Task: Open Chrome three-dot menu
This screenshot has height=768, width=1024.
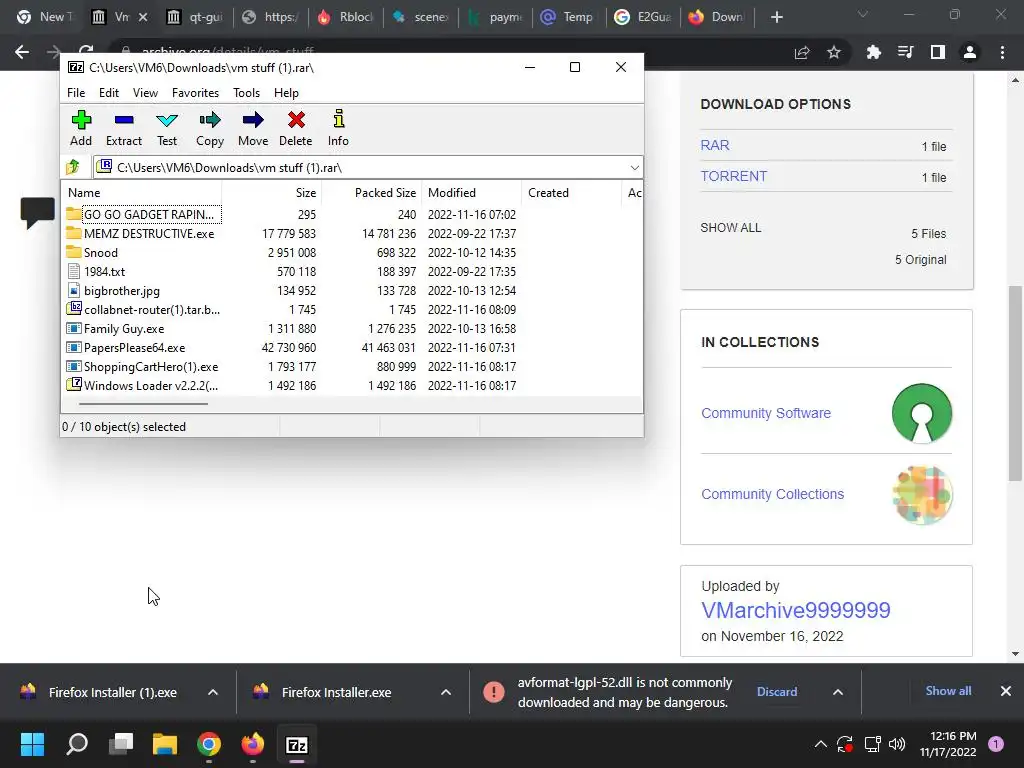Action: tap(1002, 52)
